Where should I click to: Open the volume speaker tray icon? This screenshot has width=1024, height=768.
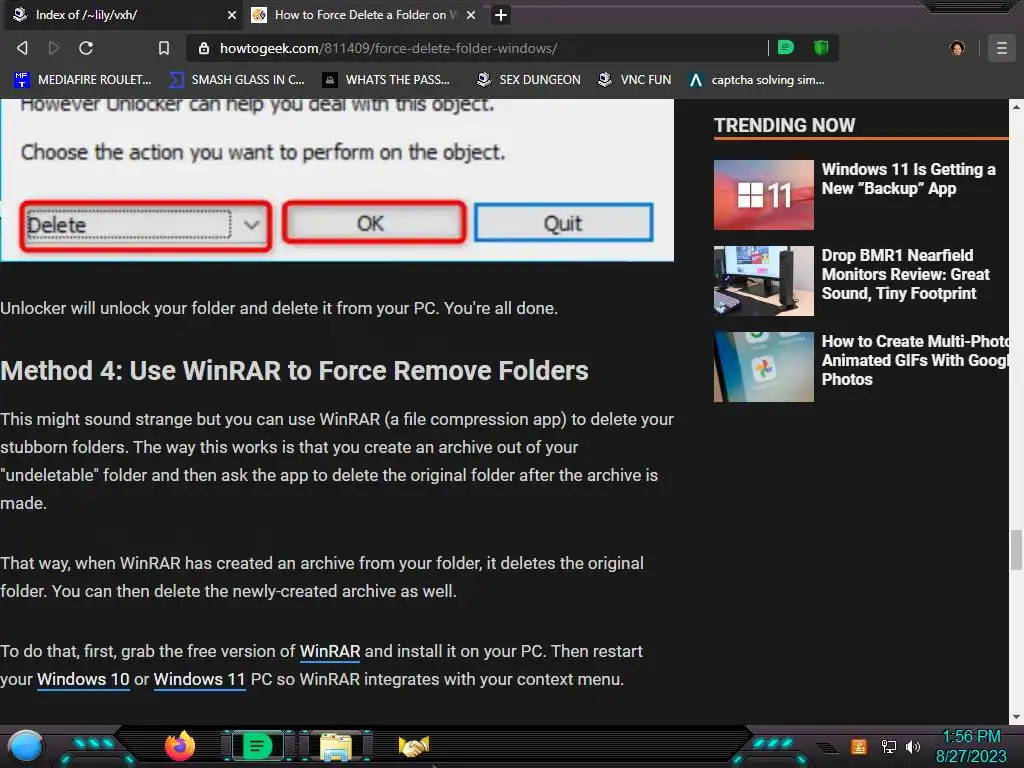click(912, 746)
